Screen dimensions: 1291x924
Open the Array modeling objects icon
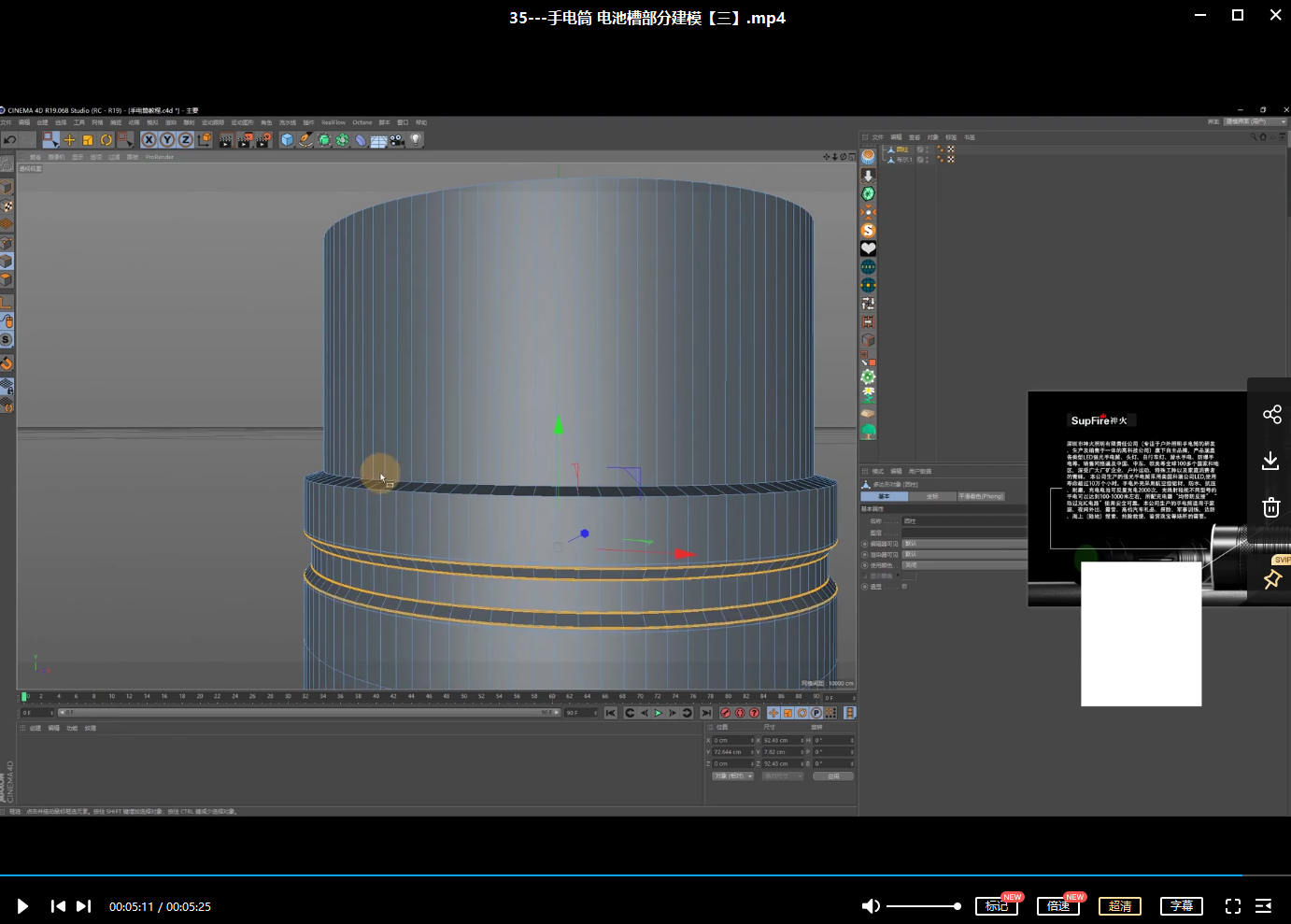coord(342,140)
